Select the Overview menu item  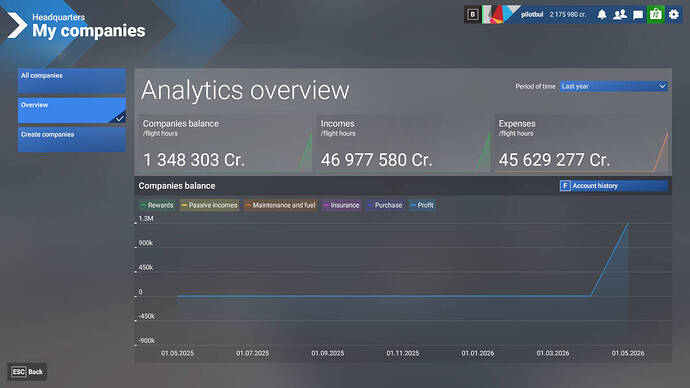pos(72,110)
